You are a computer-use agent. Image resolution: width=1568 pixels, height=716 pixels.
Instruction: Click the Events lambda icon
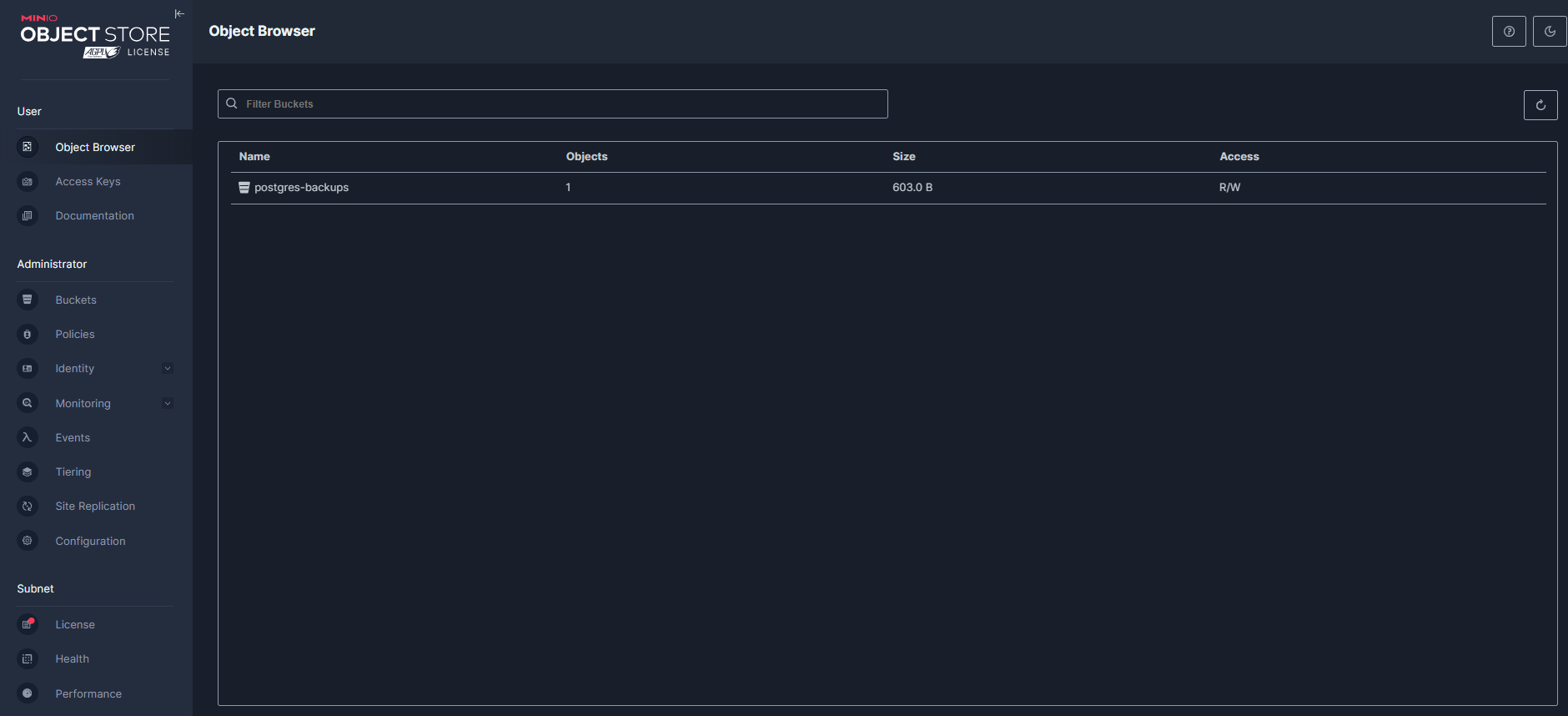tap(28, 437)
